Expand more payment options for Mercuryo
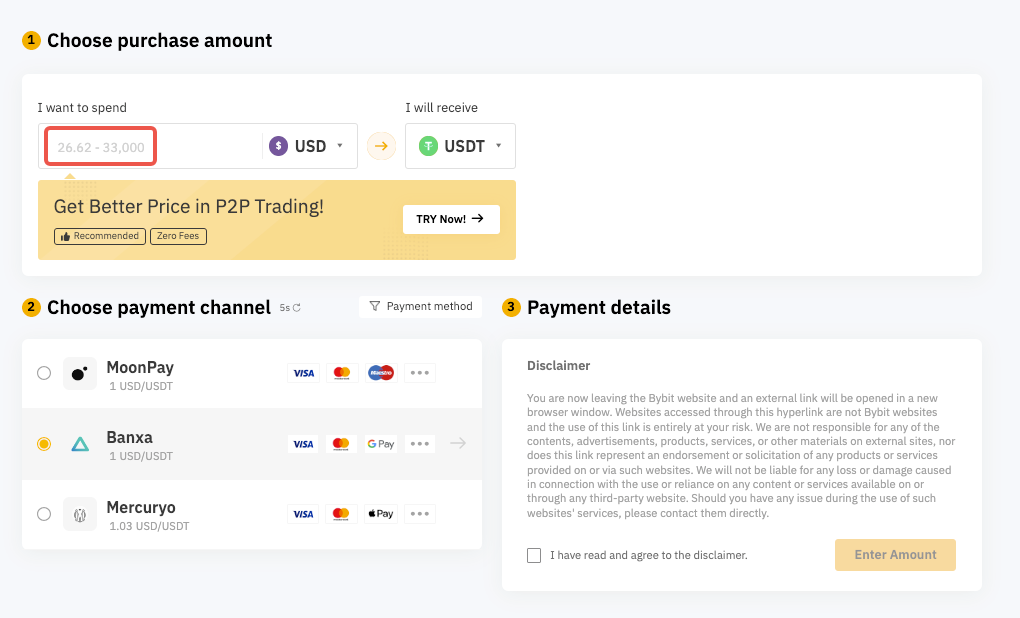Image resolution: width=1020 pixels, height=618 pixels. point(419,513)
